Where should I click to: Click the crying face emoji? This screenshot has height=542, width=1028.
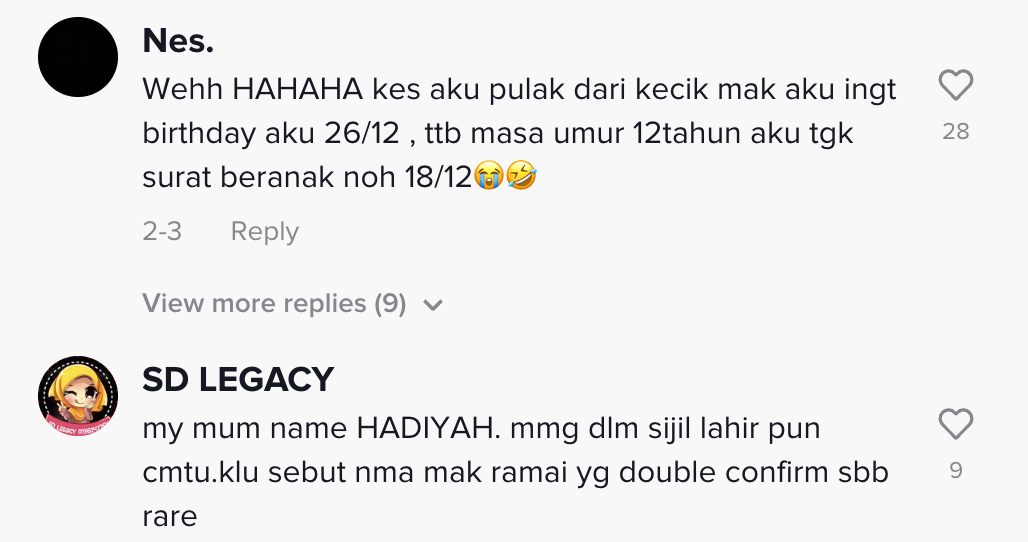488,176
